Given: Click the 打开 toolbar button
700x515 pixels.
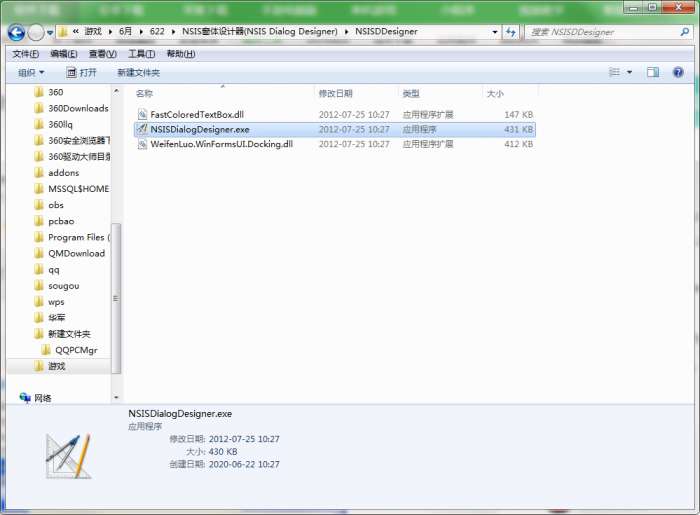Looking at the screenshot, I should pos(81,72).
